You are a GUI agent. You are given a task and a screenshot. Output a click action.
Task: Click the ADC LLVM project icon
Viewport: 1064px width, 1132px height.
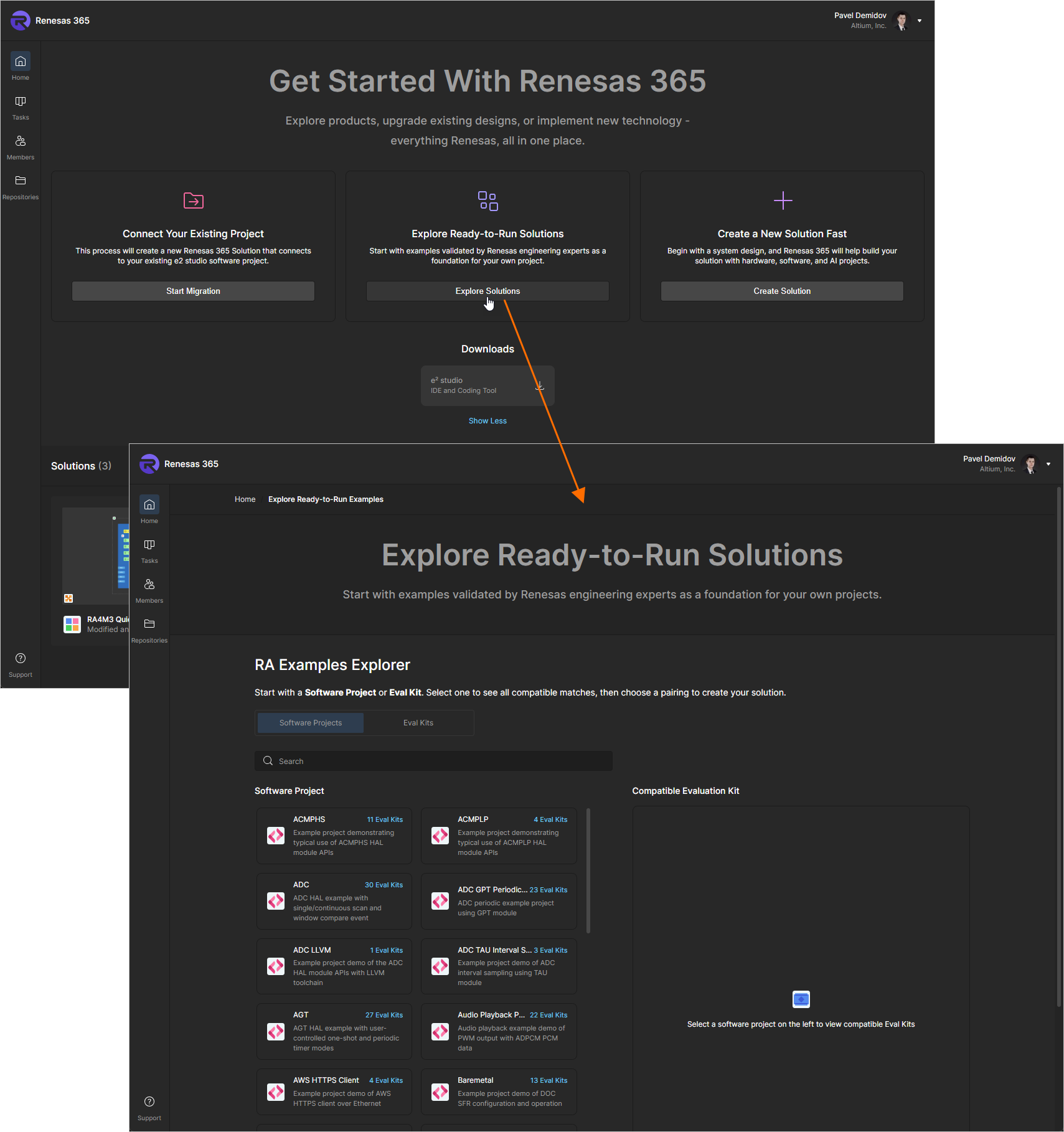(x=276, y=966)
